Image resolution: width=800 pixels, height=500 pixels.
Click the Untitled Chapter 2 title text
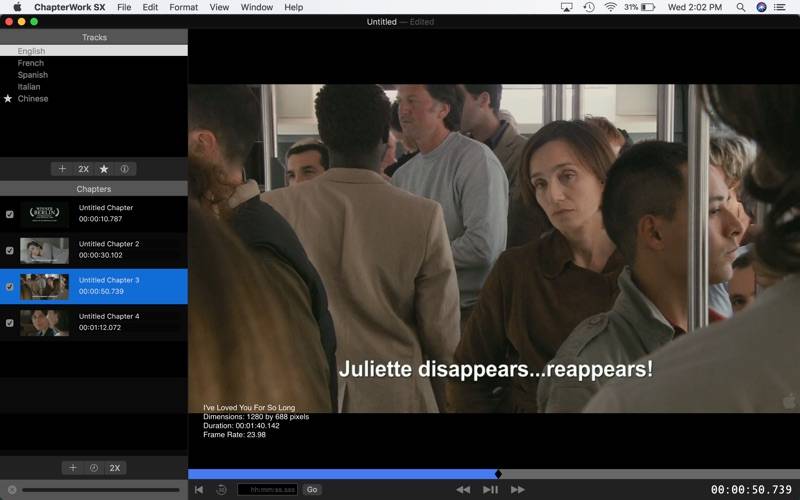point(109,244)
